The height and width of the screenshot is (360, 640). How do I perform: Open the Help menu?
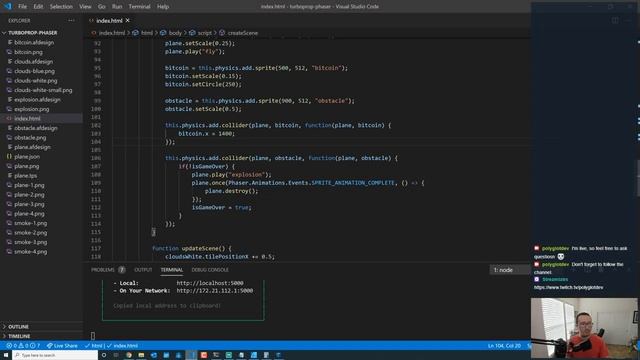(163, 7)
